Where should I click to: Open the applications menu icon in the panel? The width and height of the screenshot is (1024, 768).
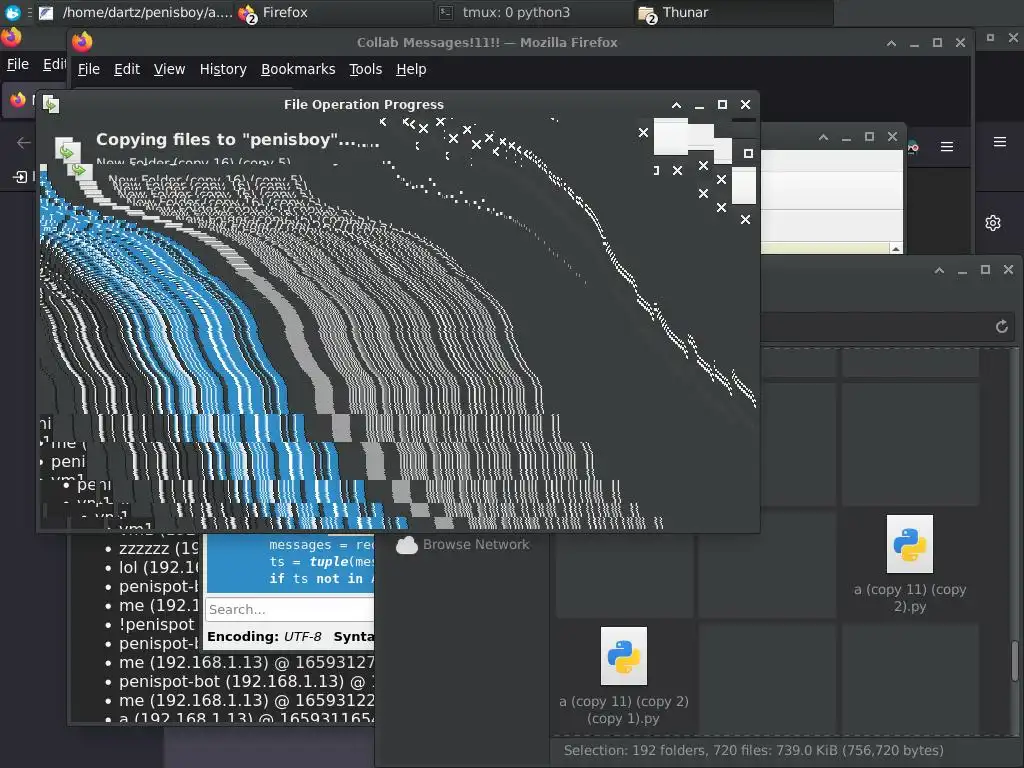pyautogui.click(x=12, y=12)
